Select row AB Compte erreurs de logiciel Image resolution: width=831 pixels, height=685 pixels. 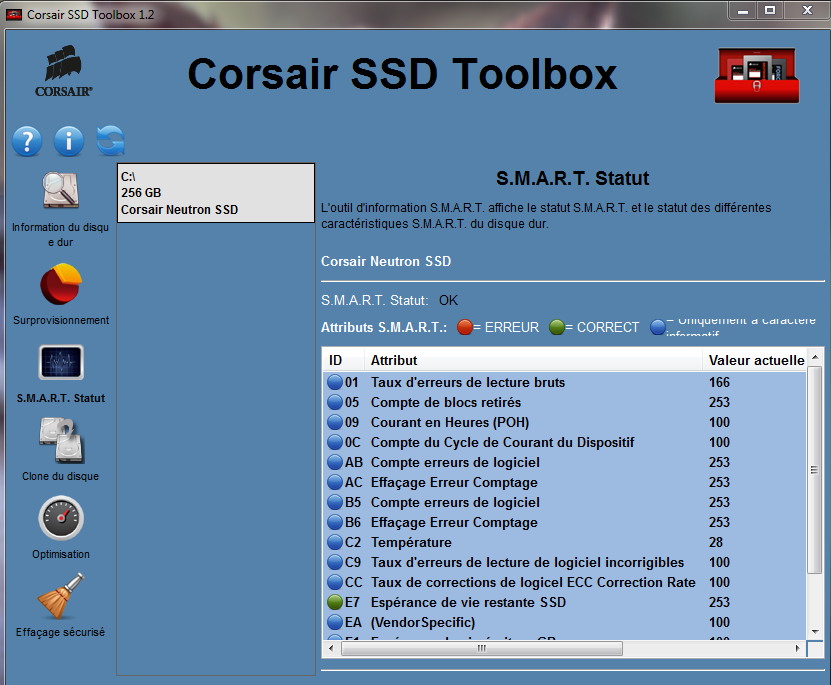pyautogui.click(x=564, y=462)
